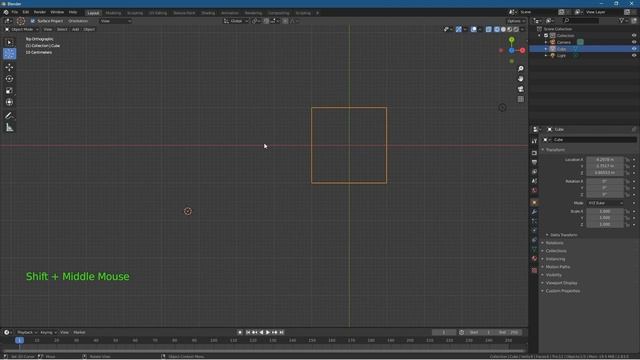Open the Global transform orientation dropdown

pos(236,21)
